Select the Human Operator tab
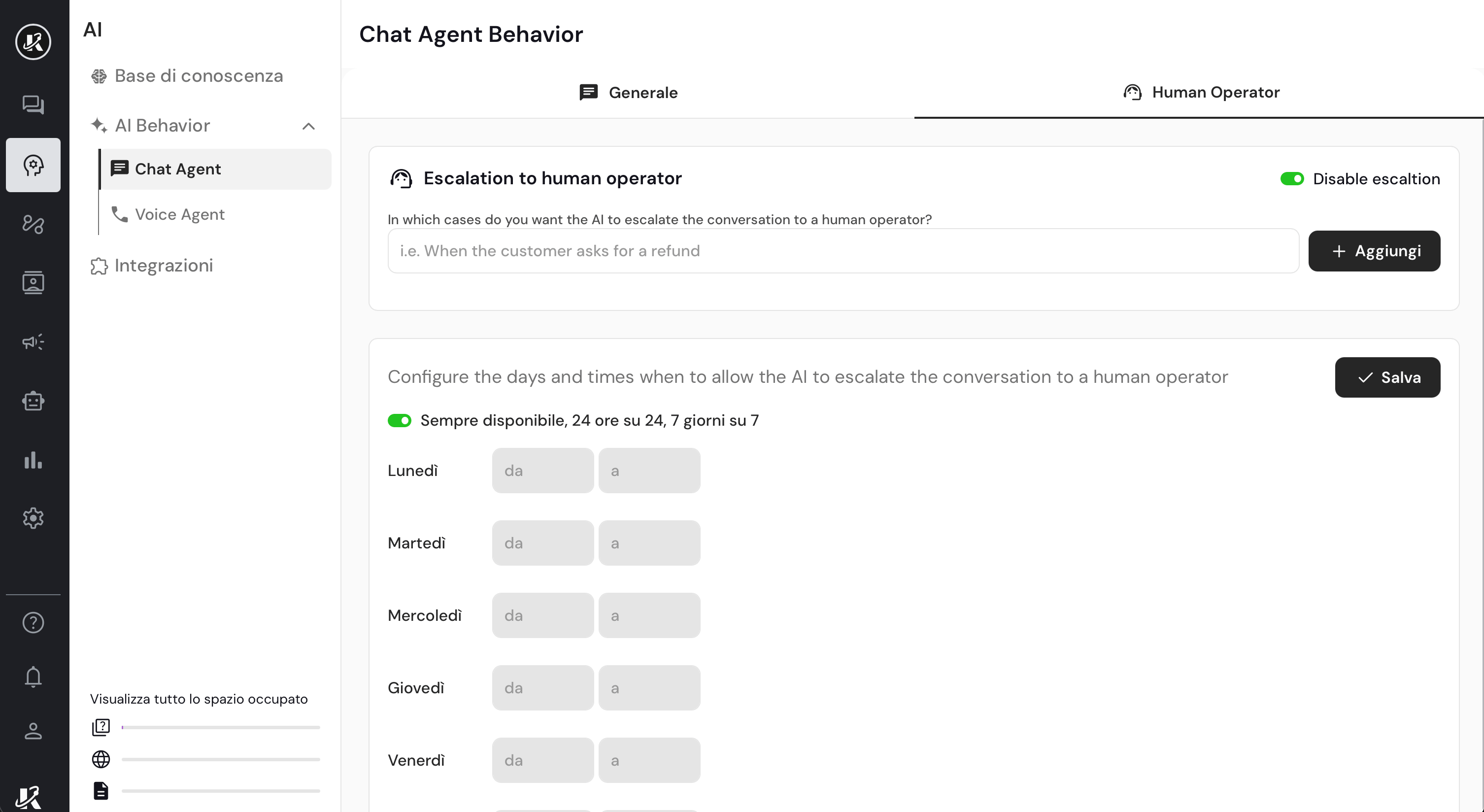The width and height of the screenshot is (1484, 812). click(1201, 93)
